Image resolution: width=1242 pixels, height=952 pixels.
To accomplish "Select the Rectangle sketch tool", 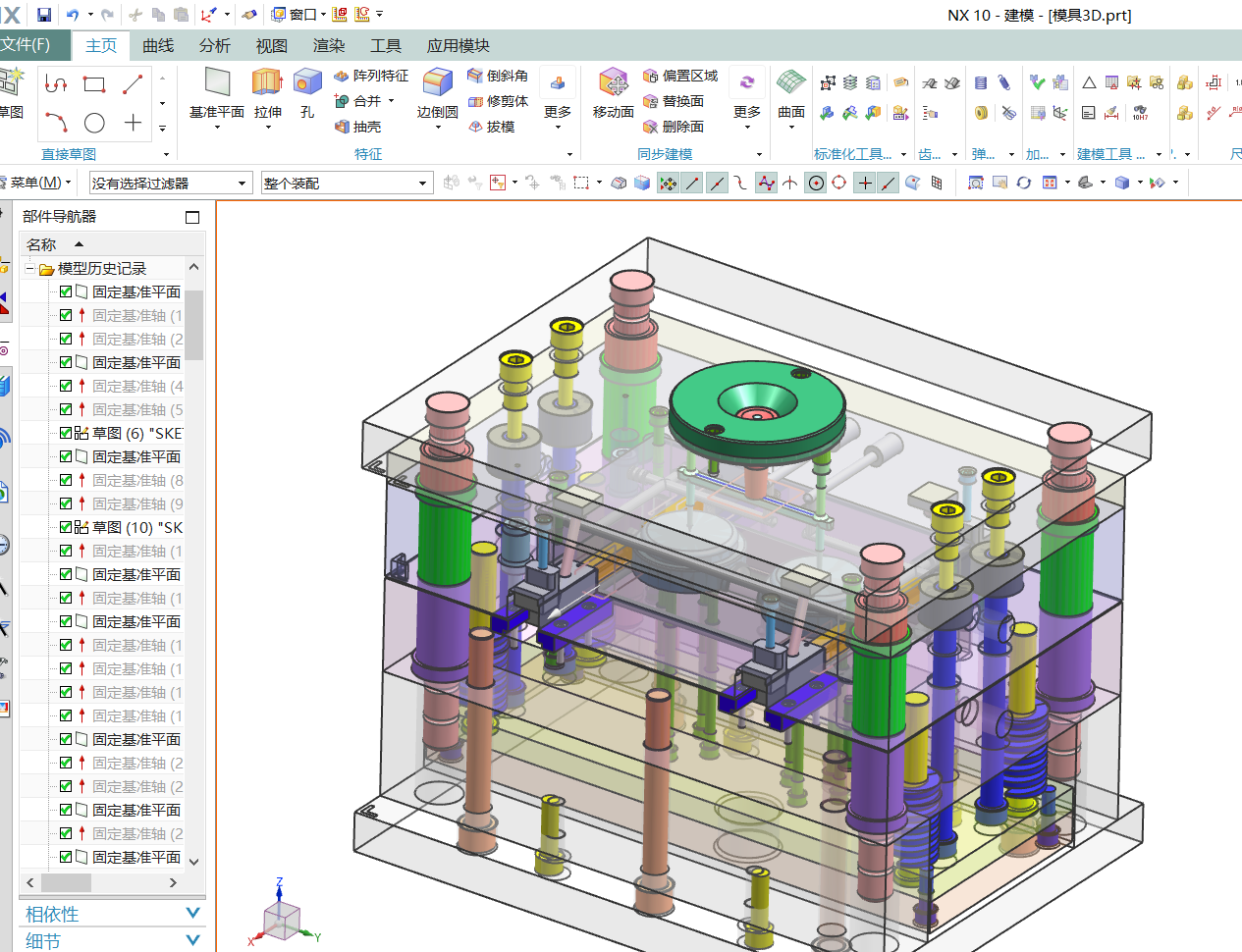I will 94,84.
